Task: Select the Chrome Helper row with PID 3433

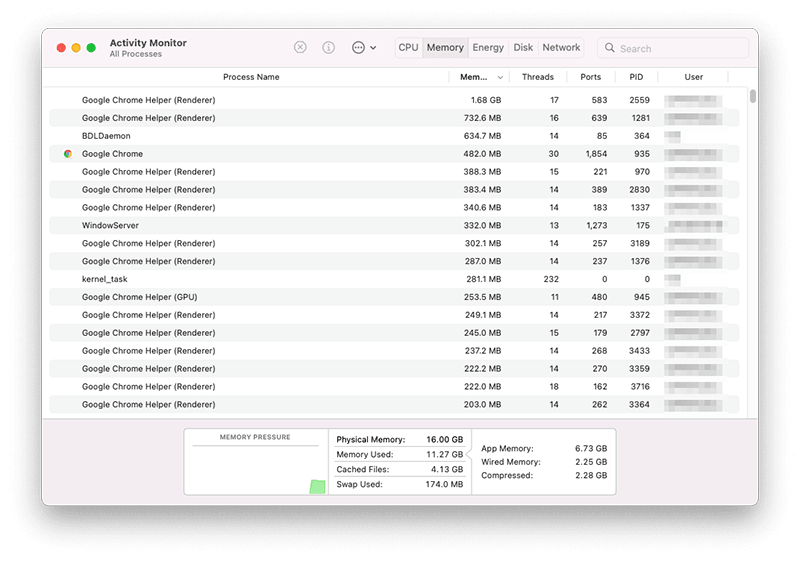Action: click(394, 351)
